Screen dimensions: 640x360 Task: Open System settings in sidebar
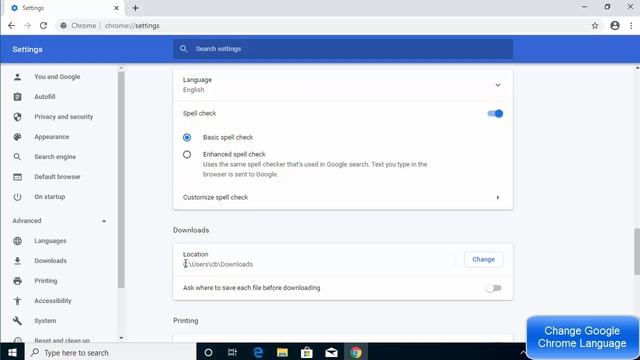[x=45, y=321]
